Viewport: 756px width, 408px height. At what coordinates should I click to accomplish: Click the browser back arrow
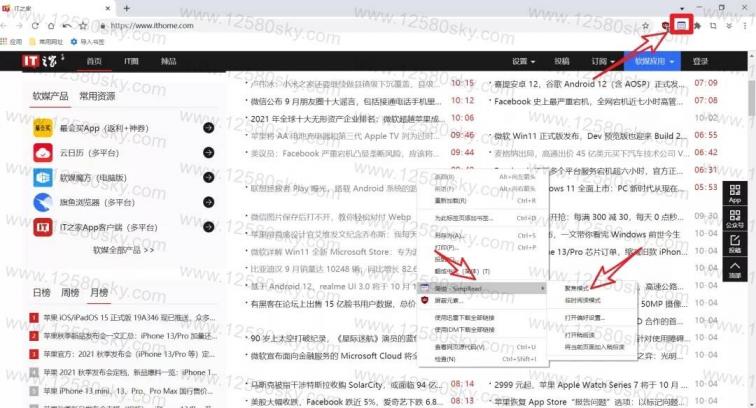click(4, 26)
